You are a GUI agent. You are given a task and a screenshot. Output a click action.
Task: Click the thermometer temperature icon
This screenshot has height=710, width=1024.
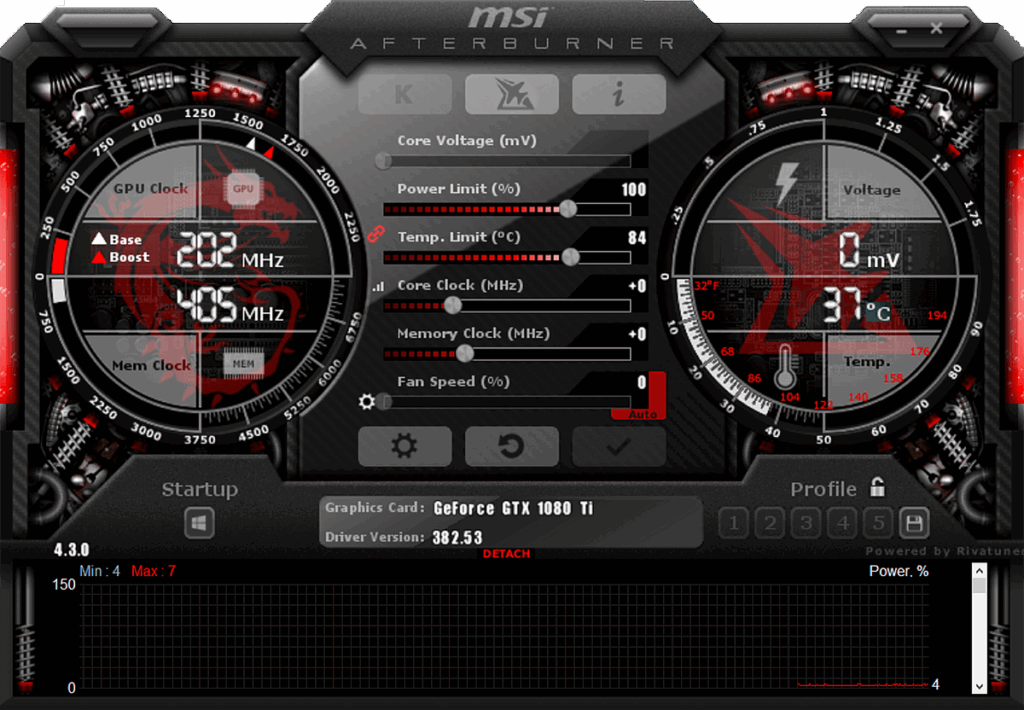tap(785, 368)
